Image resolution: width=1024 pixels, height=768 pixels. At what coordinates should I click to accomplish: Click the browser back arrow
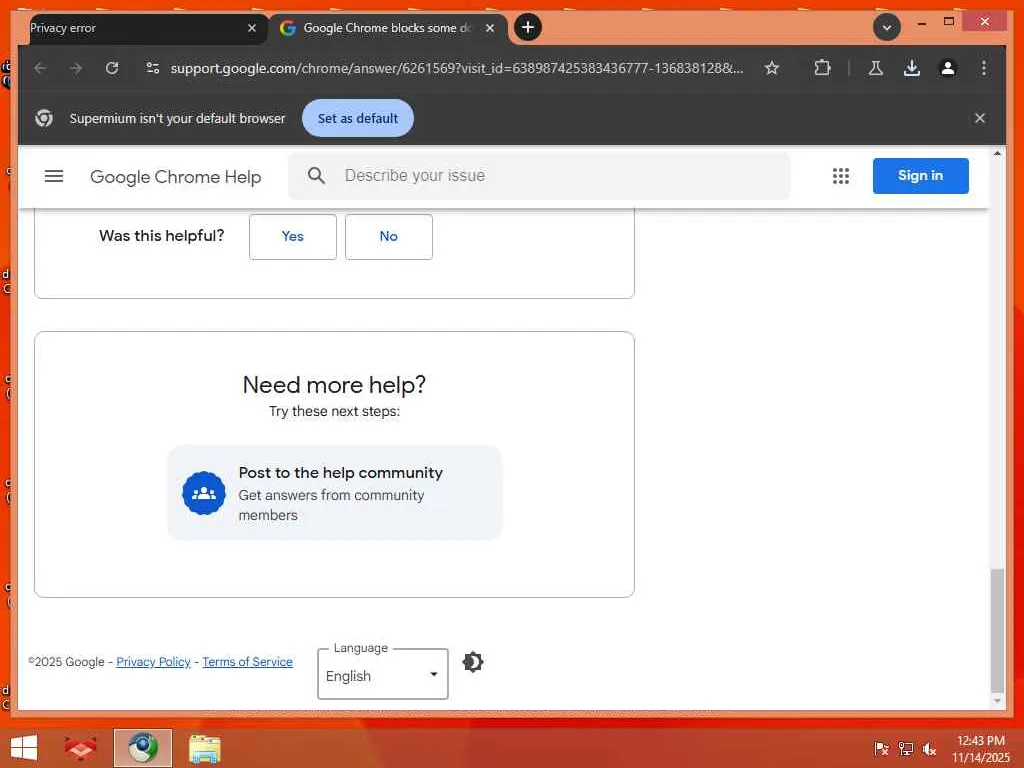tap(40, 68)
